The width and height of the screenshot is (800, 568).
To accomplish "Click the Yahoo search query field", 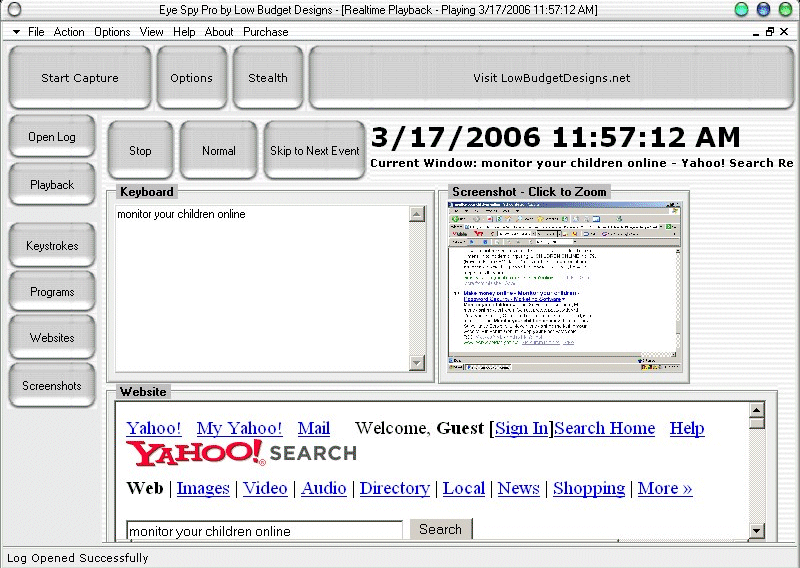I will (264, 531).
